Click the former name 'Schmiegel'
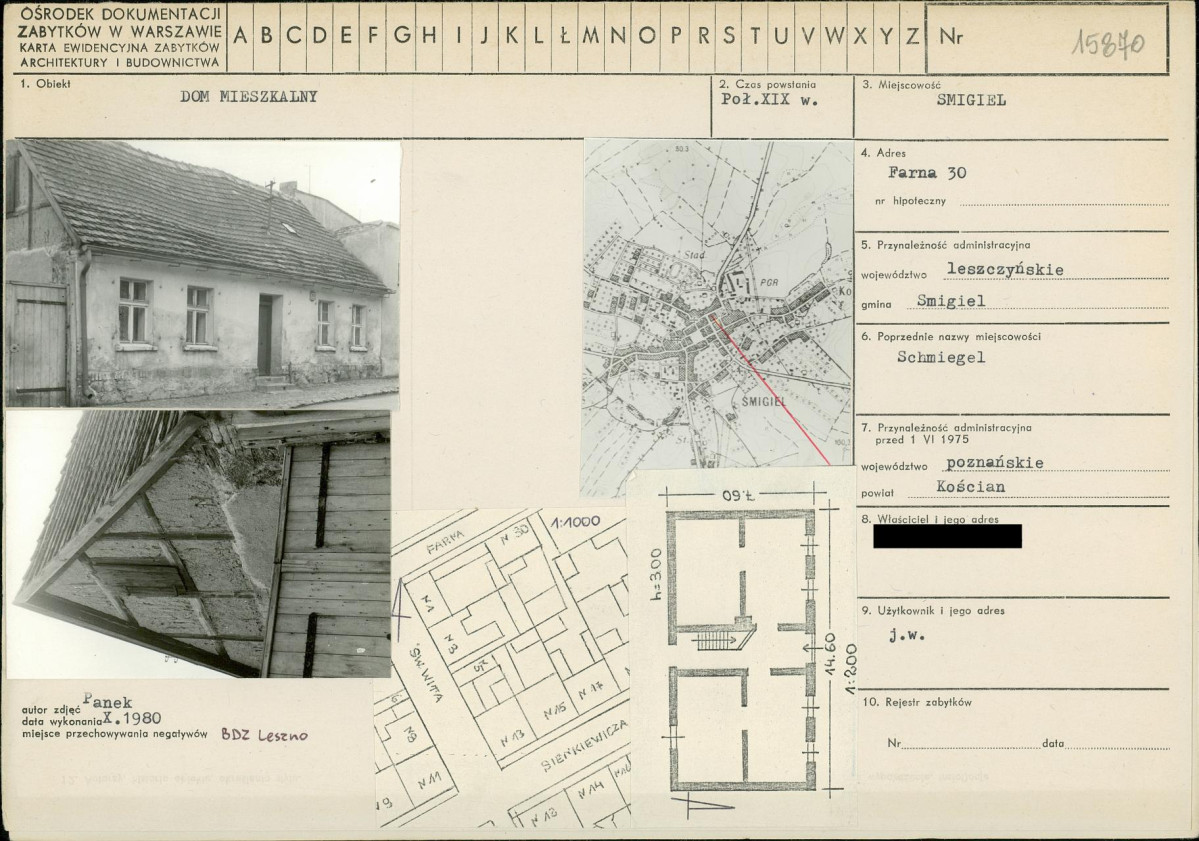The height and width of the screenshot is (841, 1199). pos(941,357)
